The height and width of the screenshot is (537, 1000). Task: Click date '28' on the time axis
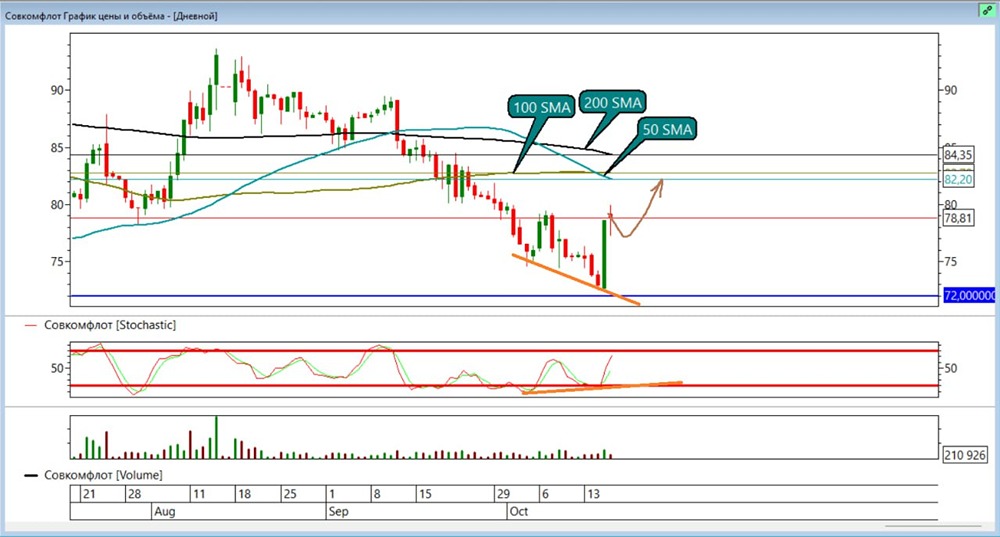[x=134, y=494]
